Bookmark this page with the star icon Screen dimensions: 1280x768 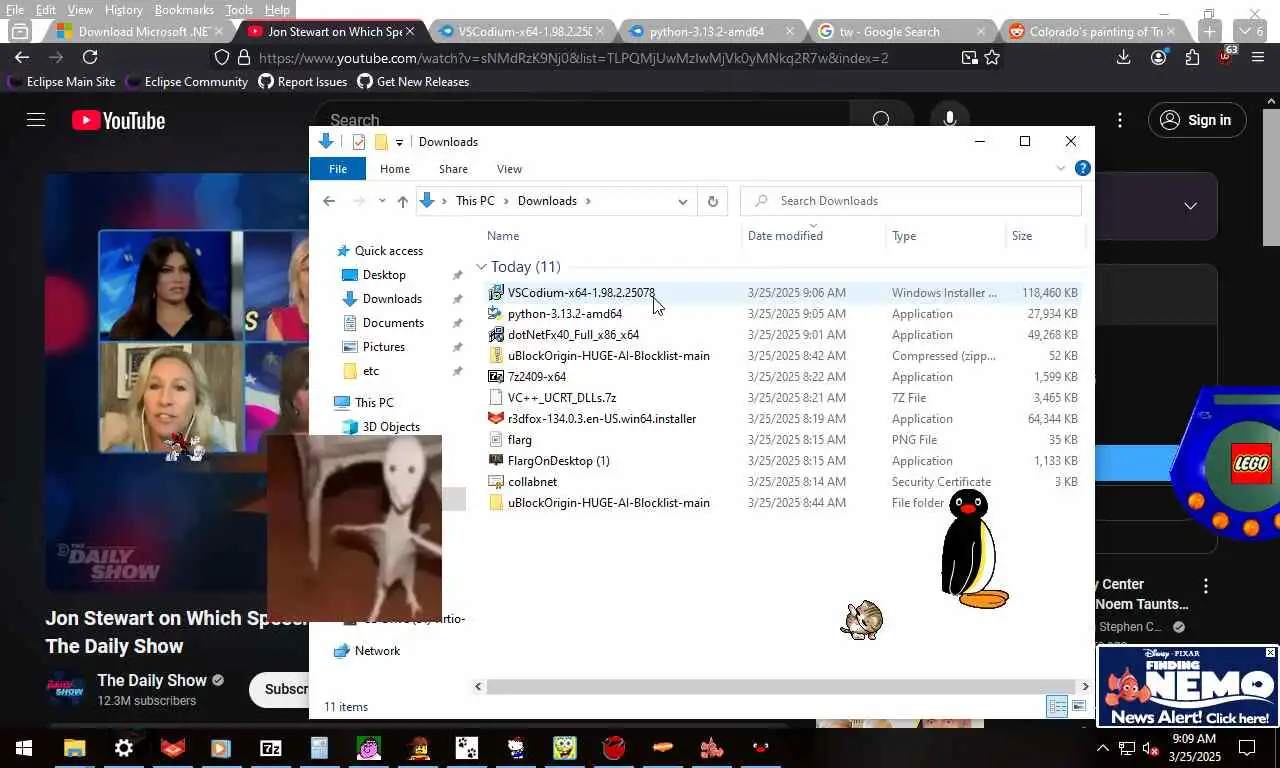click(x=992, y=58)
